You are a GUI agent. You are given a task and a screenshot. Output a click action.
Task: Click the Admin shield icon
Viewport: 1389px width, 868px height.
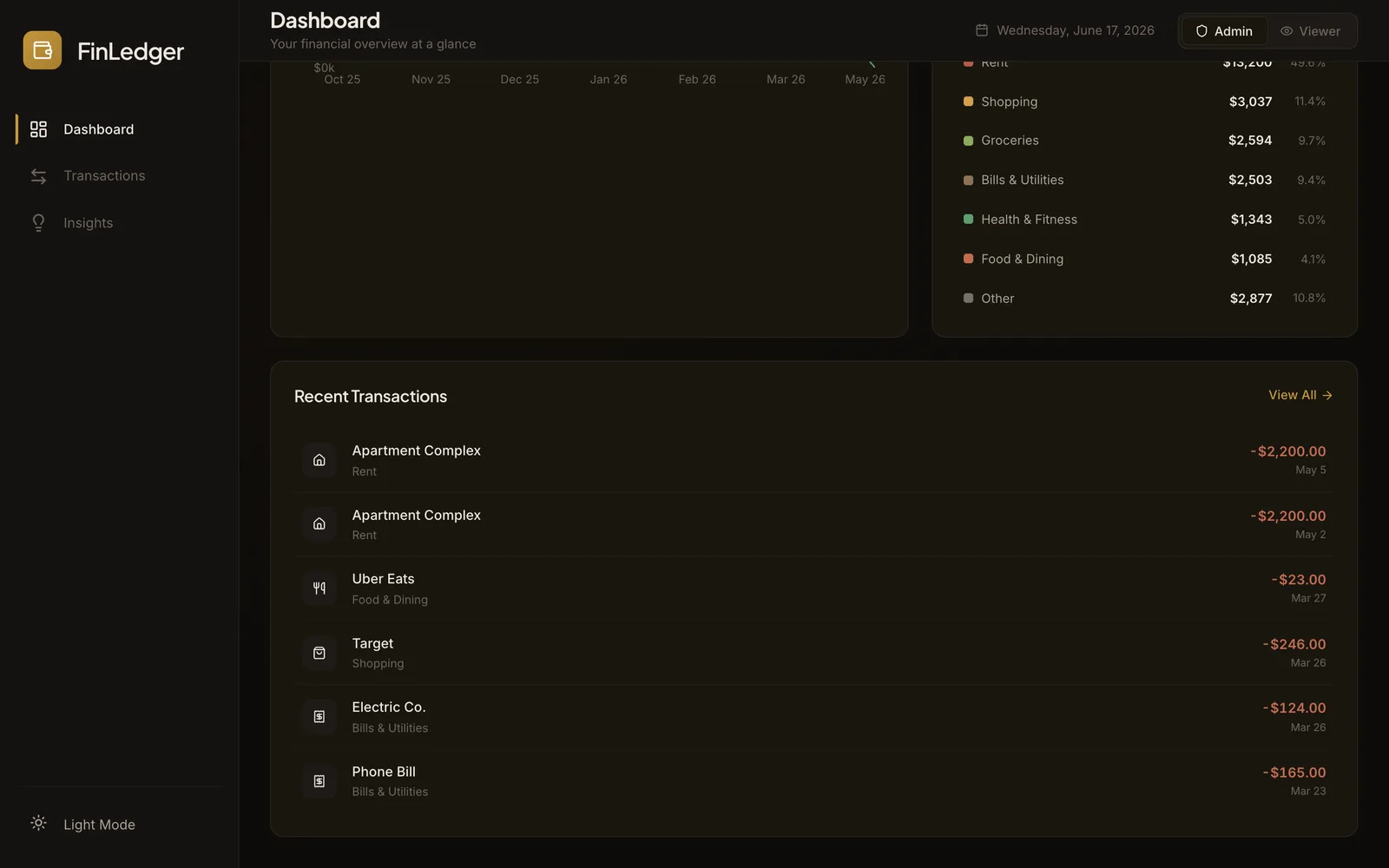1201,31
